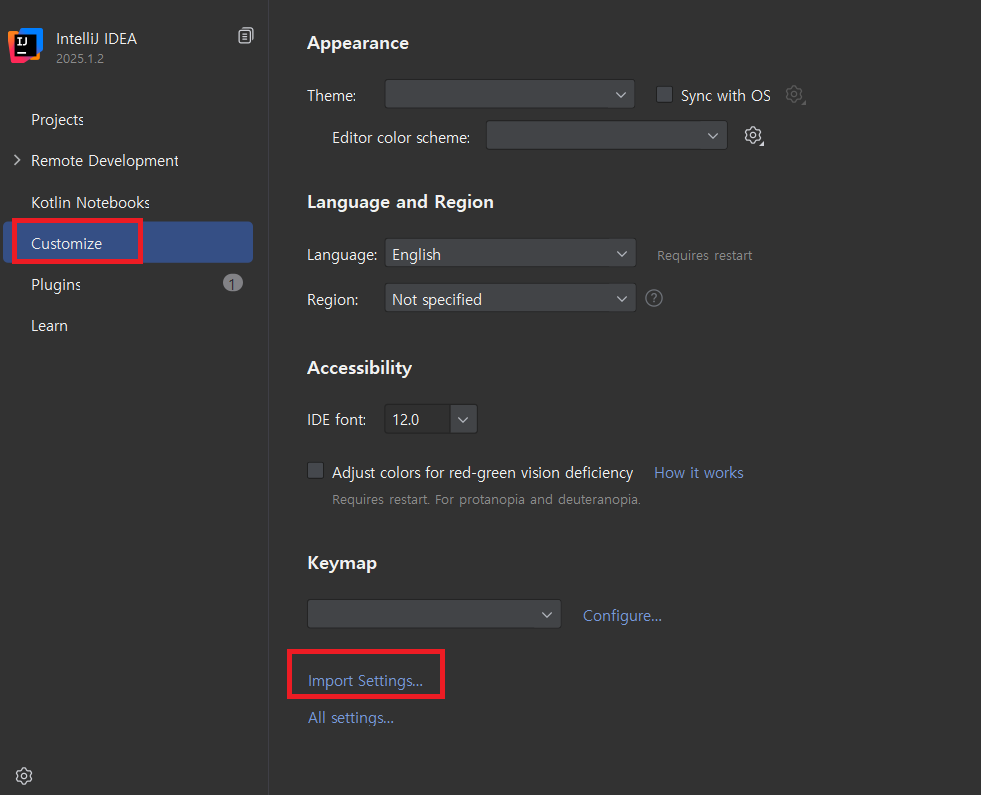This screenshot has width=981, height=795.
Task: Click the gear icon next to Sync with OS
Action: point(794,95)
